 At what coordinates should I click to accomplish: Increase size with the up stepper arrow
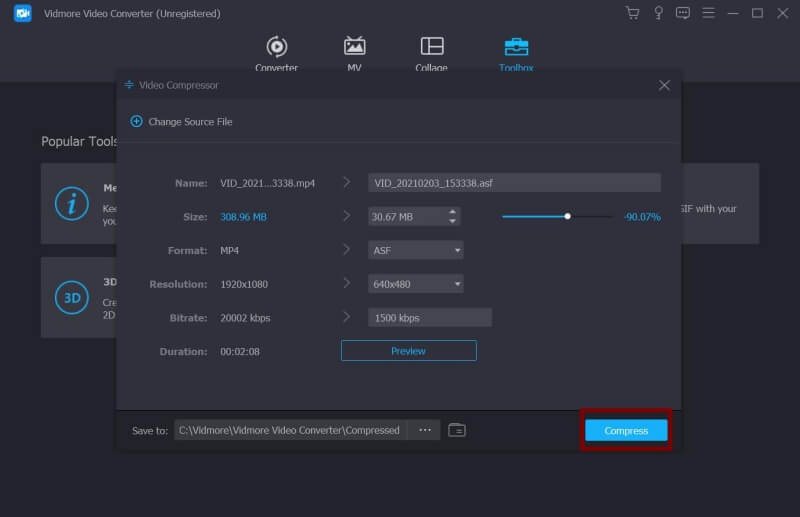coord(453,212)
